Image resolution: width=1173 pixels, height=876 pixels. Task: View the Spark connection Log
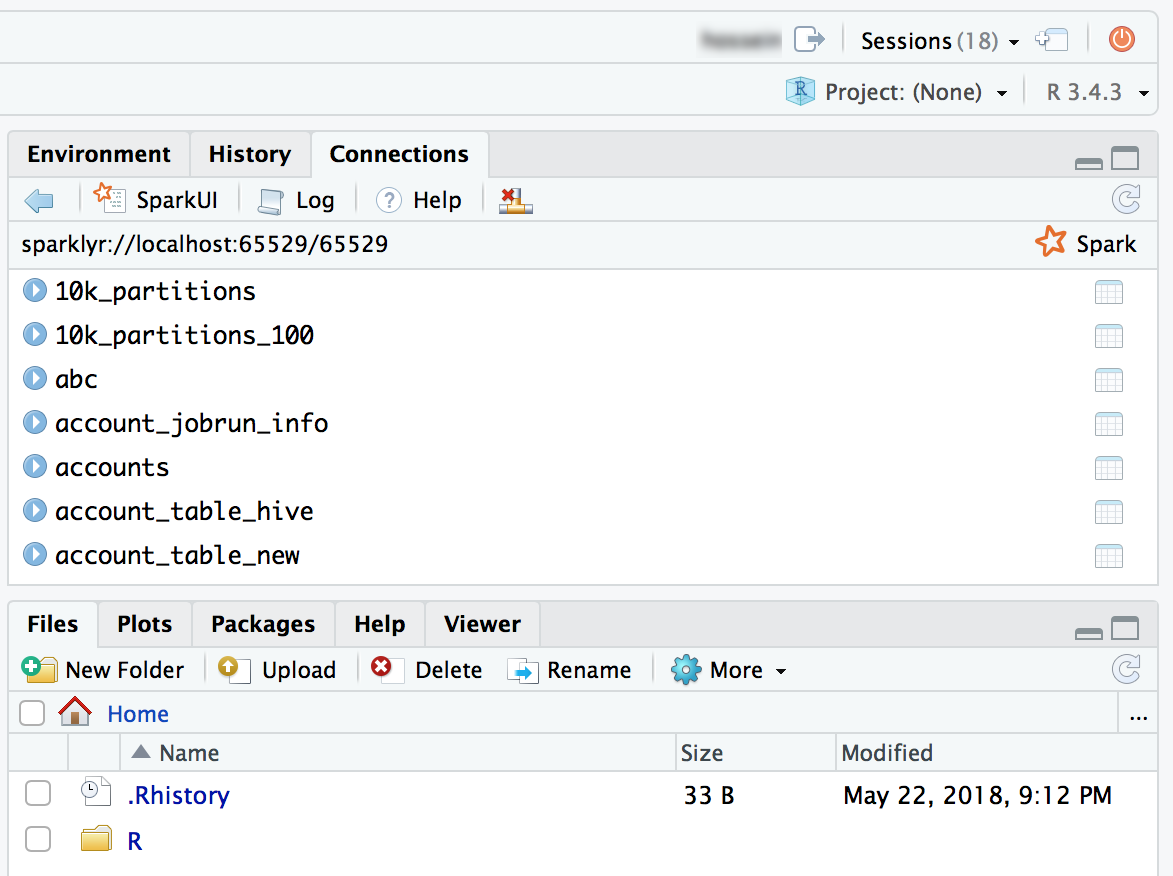pyautogui.click(x=296, y=199)
